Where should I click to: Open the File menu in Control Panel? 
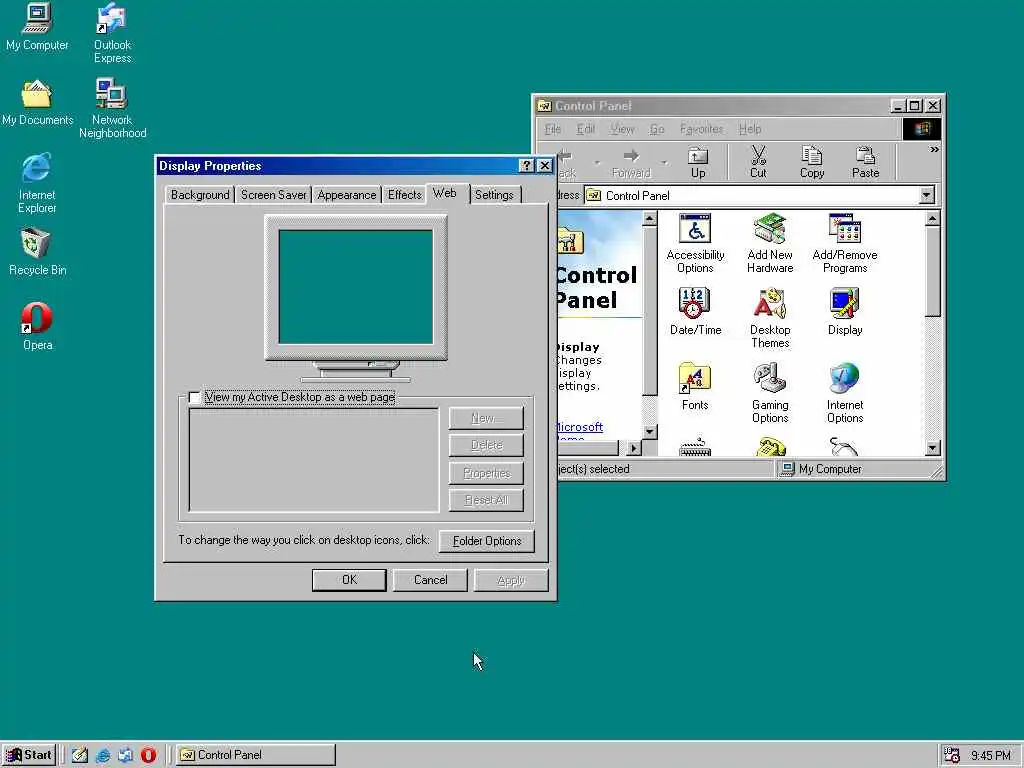tap(552, 129)
